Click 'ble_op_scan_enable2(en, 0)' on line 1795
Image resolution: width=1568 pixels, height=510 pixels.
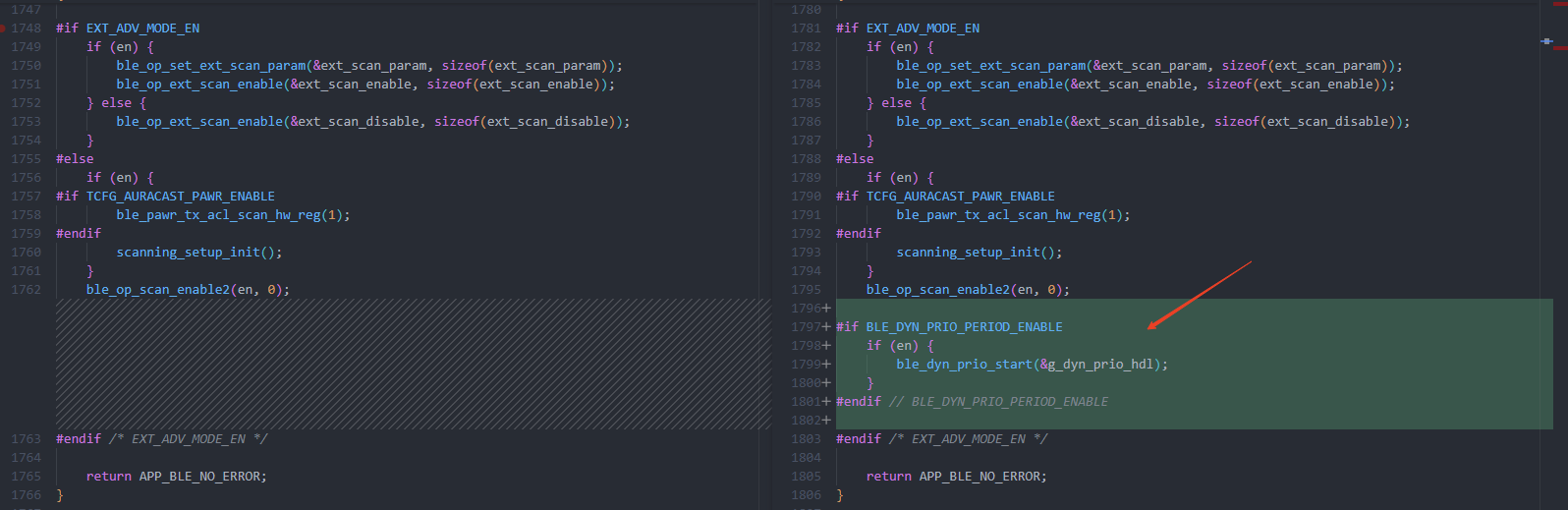(965, 290)
